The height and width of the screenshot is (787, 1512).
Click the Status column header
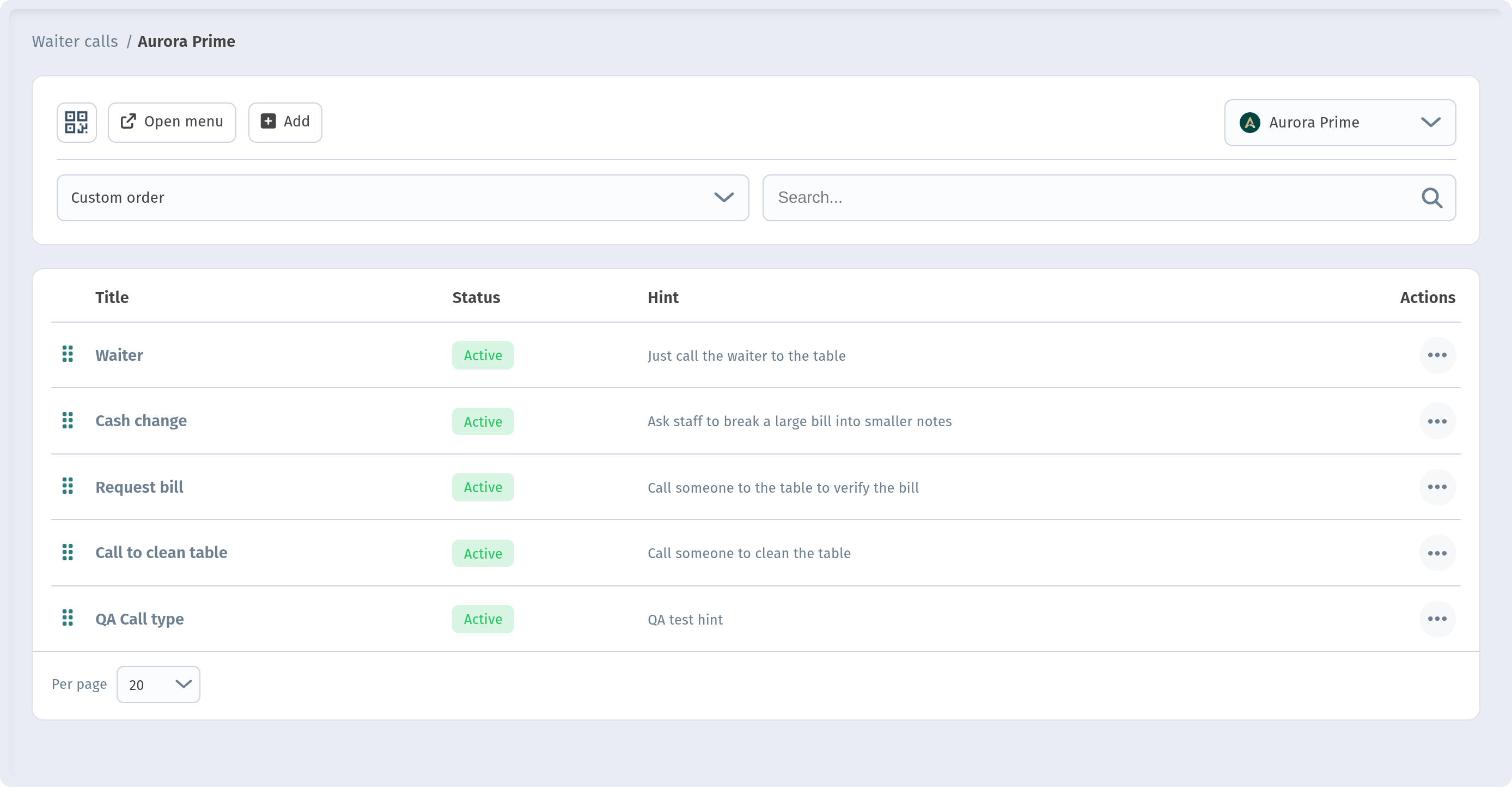[476, 297]
